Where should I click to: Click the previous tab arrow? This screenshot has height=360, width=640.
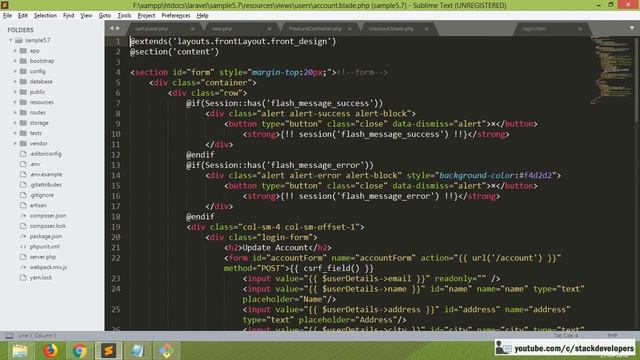coord(112,28)
